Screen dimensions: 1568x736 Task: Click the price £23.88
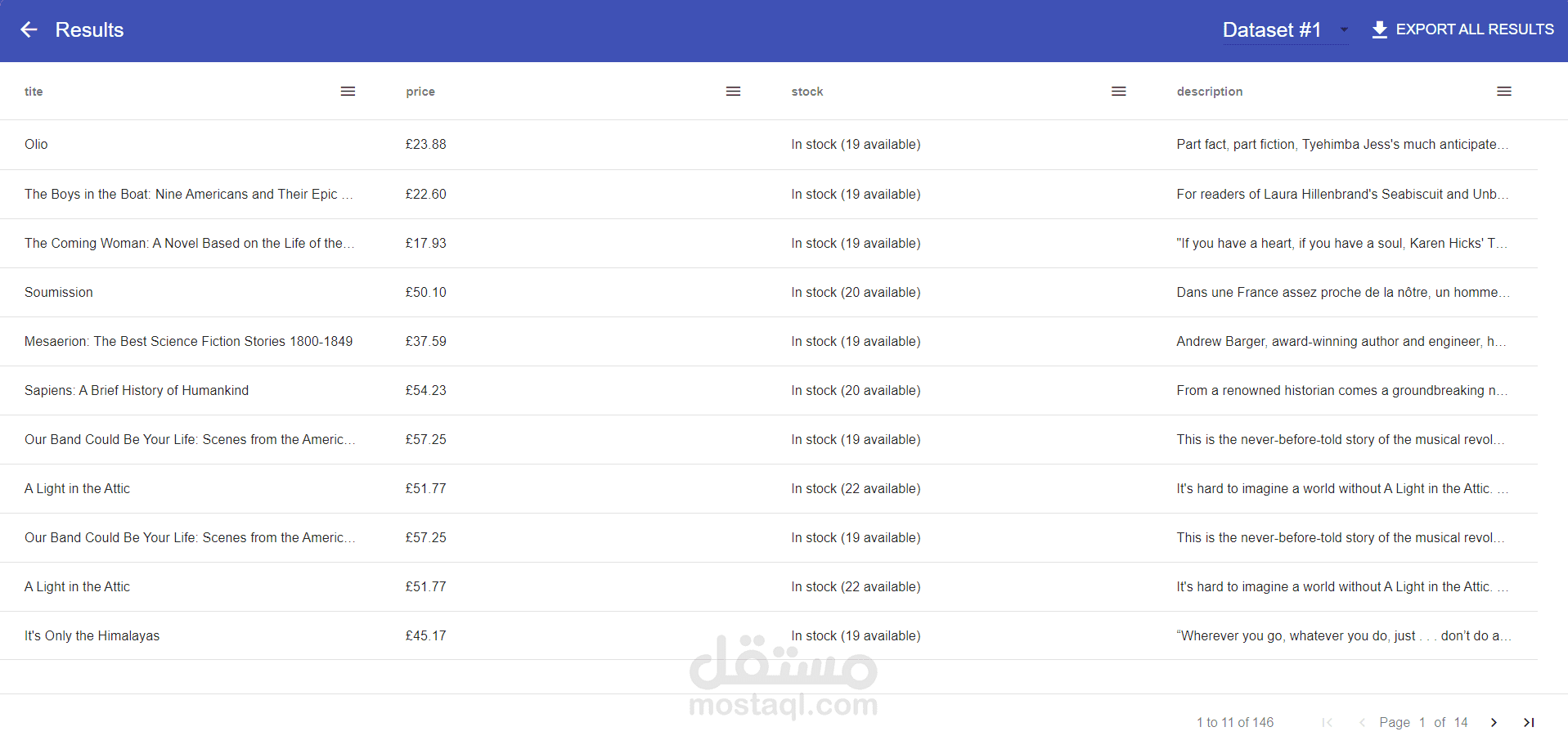pyautogui.click(x=426, y=145)
